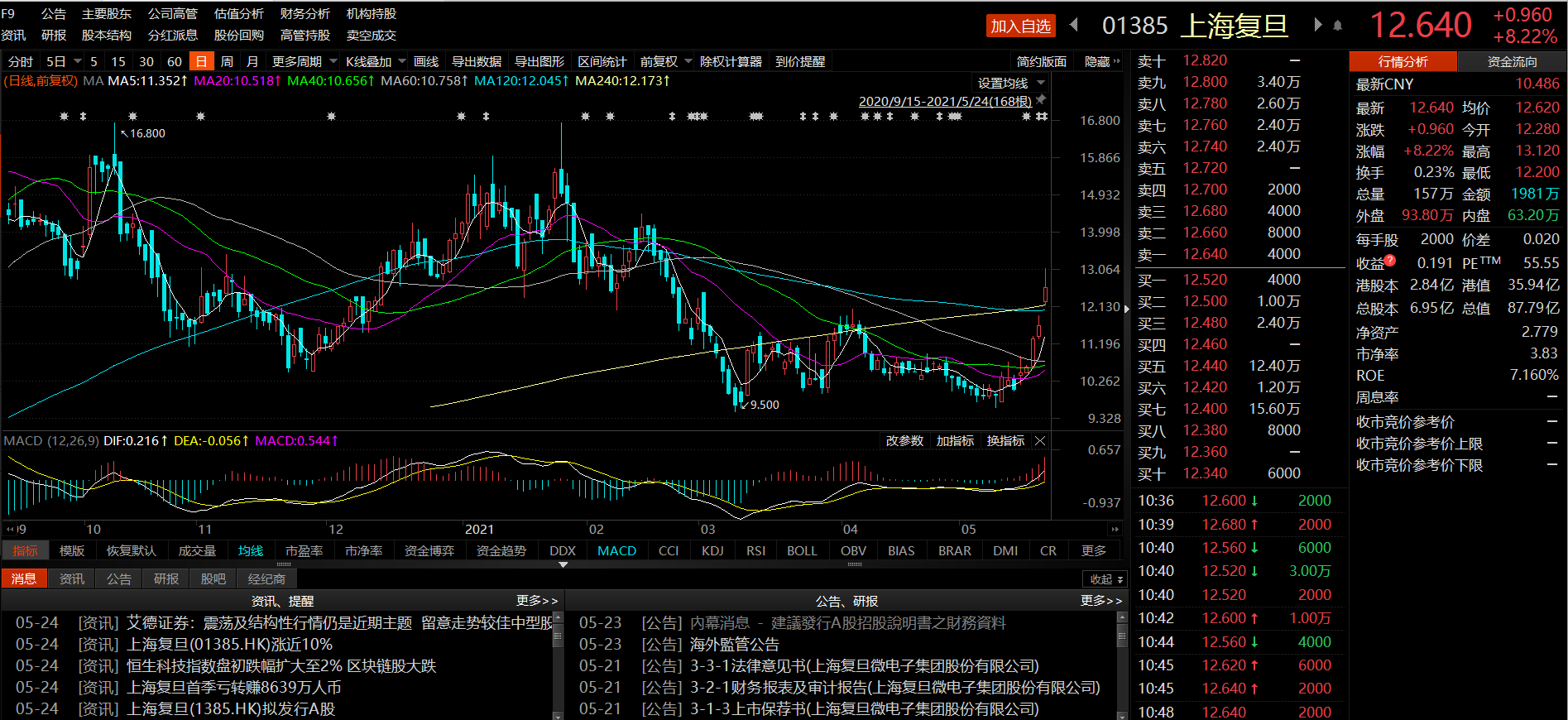Click the price alert bell icon

click(1338, 26)
